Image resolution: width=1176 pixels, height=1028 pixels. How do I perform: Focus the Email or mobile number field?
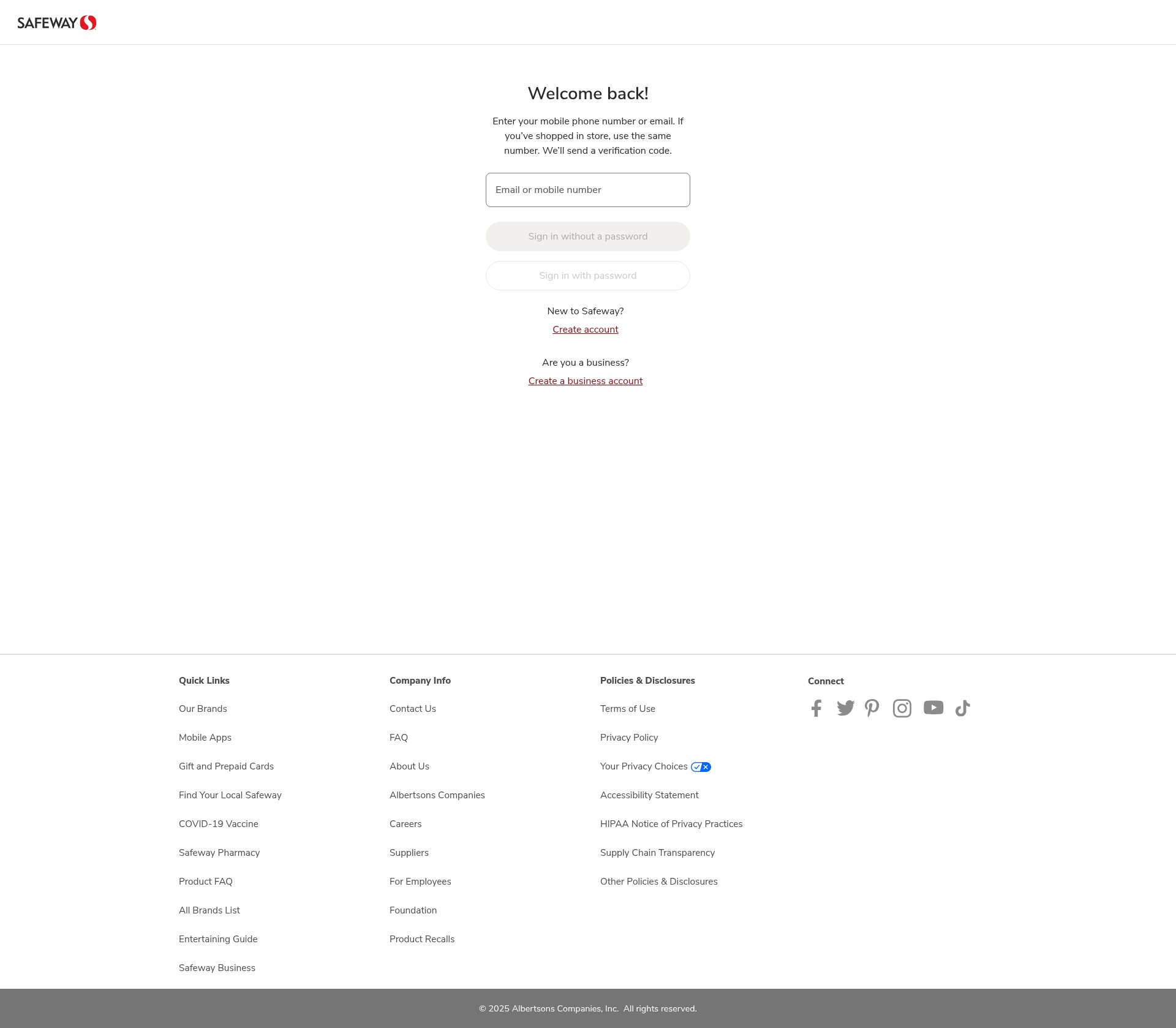[x=588, y=190]
